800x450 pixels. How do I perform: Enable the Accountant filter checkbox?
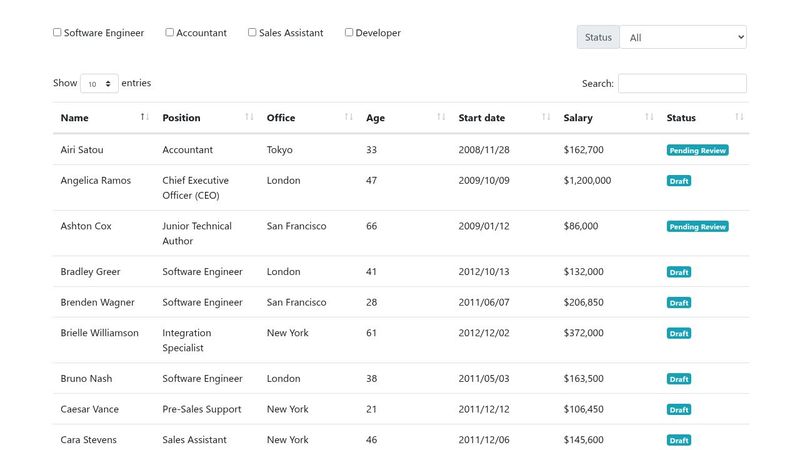point(170,32)
